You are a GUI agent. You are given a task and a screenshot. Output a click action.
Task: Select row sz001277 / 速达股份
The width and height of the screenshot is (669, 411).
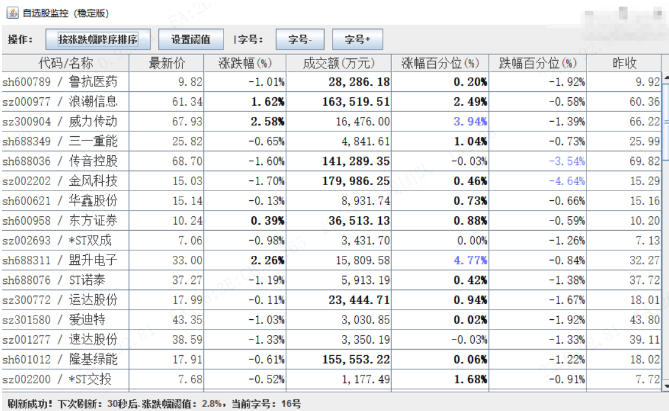click(x=332, y=340)
